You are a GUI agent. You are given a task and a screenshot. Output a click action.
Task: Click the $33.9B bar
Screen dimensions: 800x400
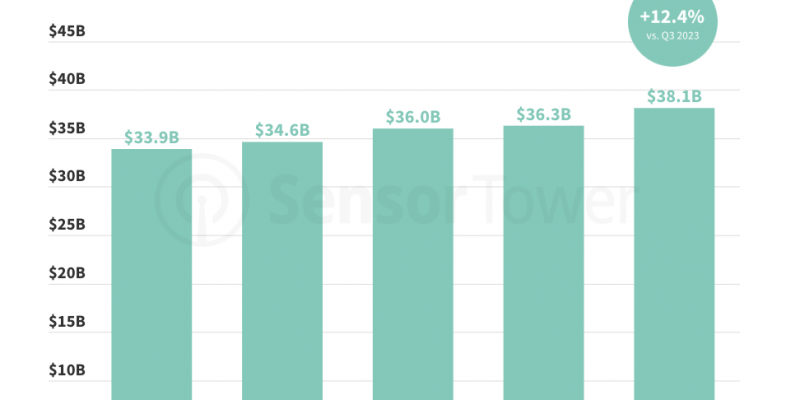pos(152,274)
